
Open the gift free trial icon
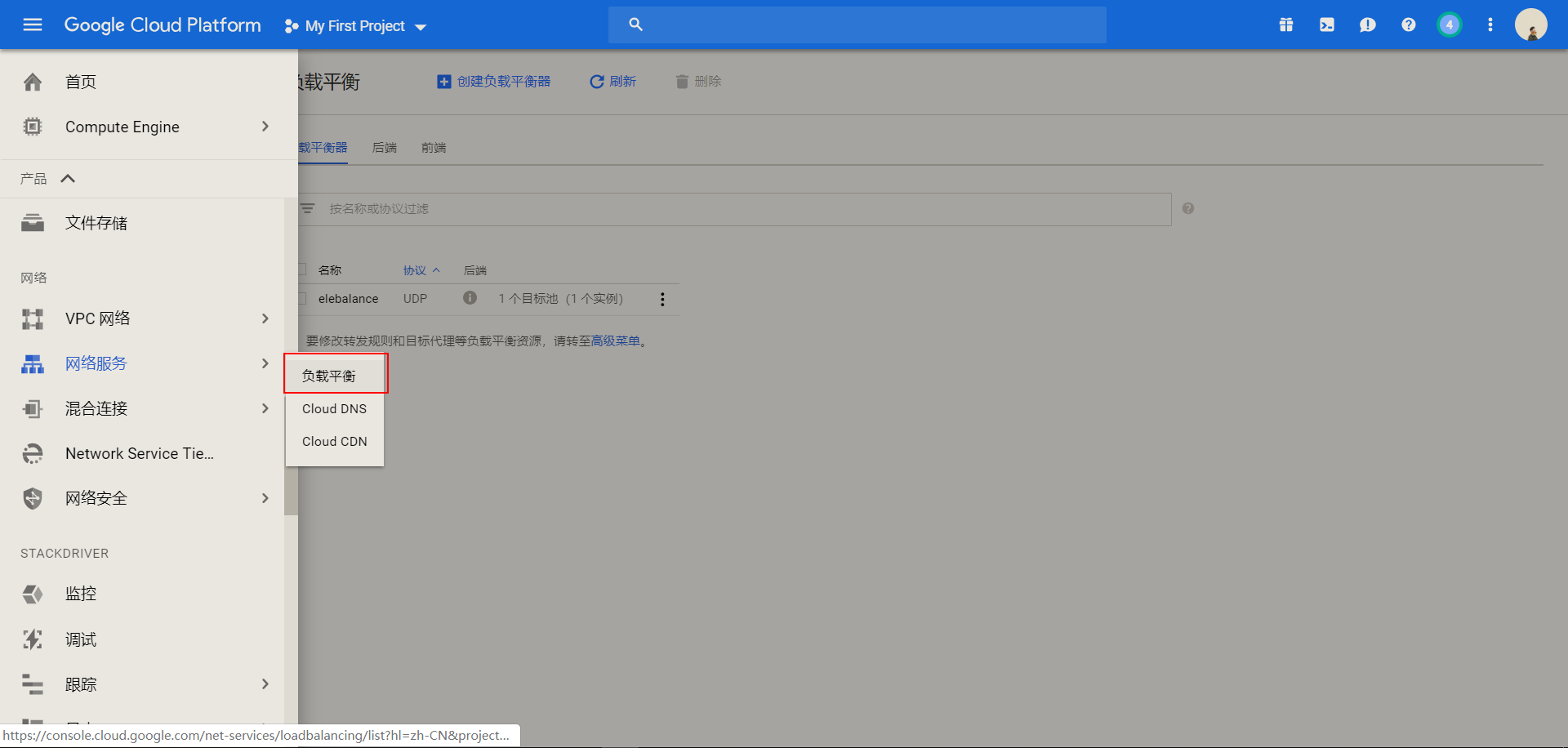point(1286,24)
